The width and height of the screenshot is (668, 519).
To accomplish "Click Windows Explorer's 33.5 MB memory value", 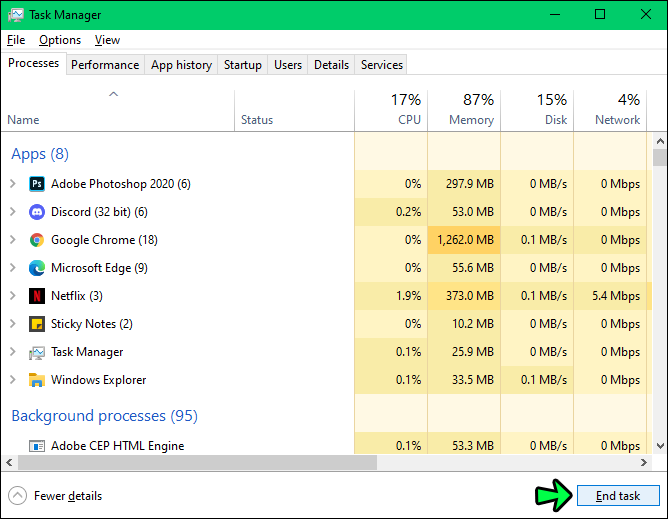I will point(473,380).
